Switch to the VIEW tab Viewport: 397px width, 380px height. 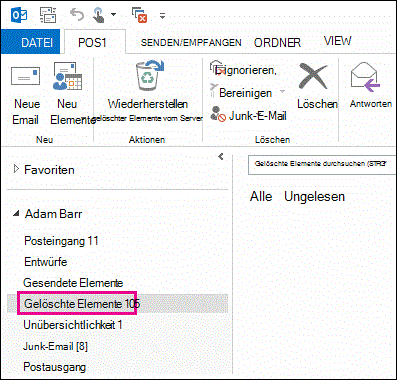click(x=337, y=41)
